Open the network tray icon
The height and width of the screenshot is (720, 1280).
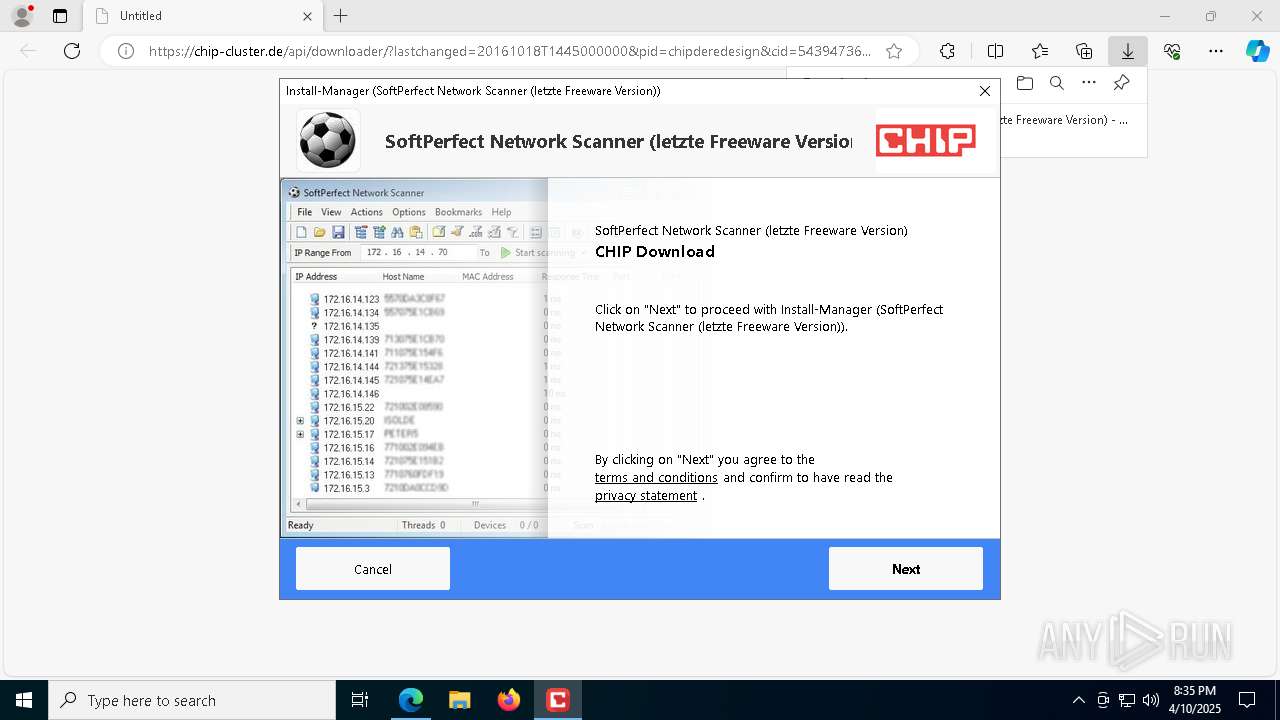pos(1127,700)
